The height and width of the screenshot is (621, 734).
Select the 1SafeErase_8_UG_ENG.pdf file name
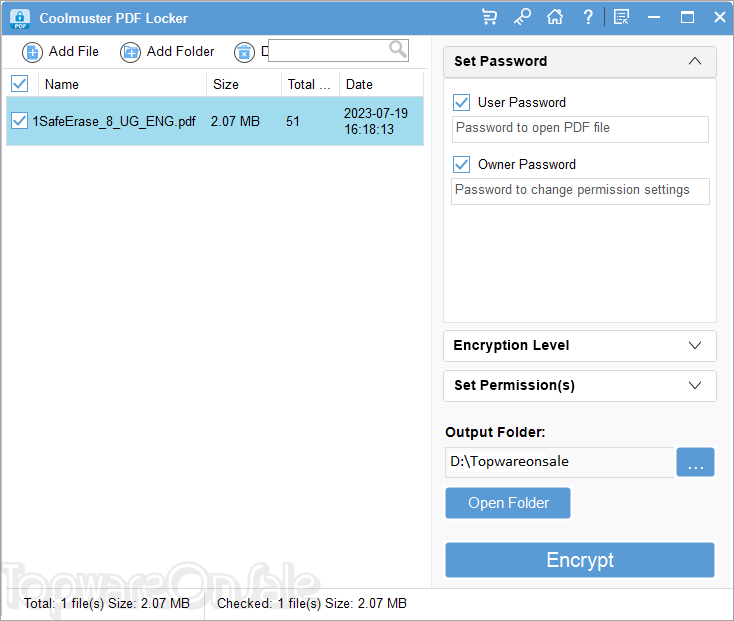(x=114, y=121)
